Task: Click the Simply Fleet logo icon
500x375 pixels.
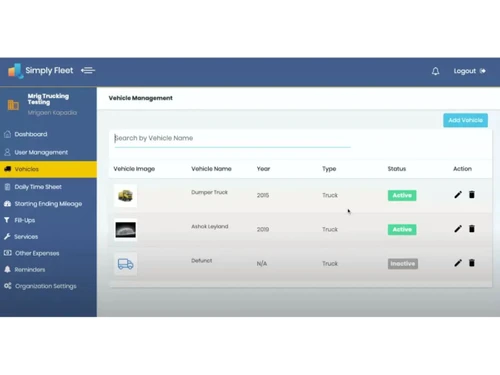Action: coord(15,71)
